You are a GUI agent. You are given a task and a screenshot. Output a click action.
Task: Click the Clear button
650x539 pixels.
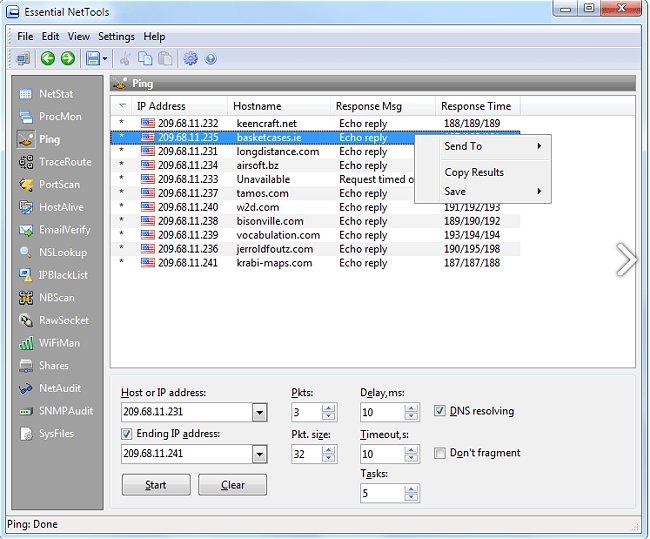coord(233,485)
